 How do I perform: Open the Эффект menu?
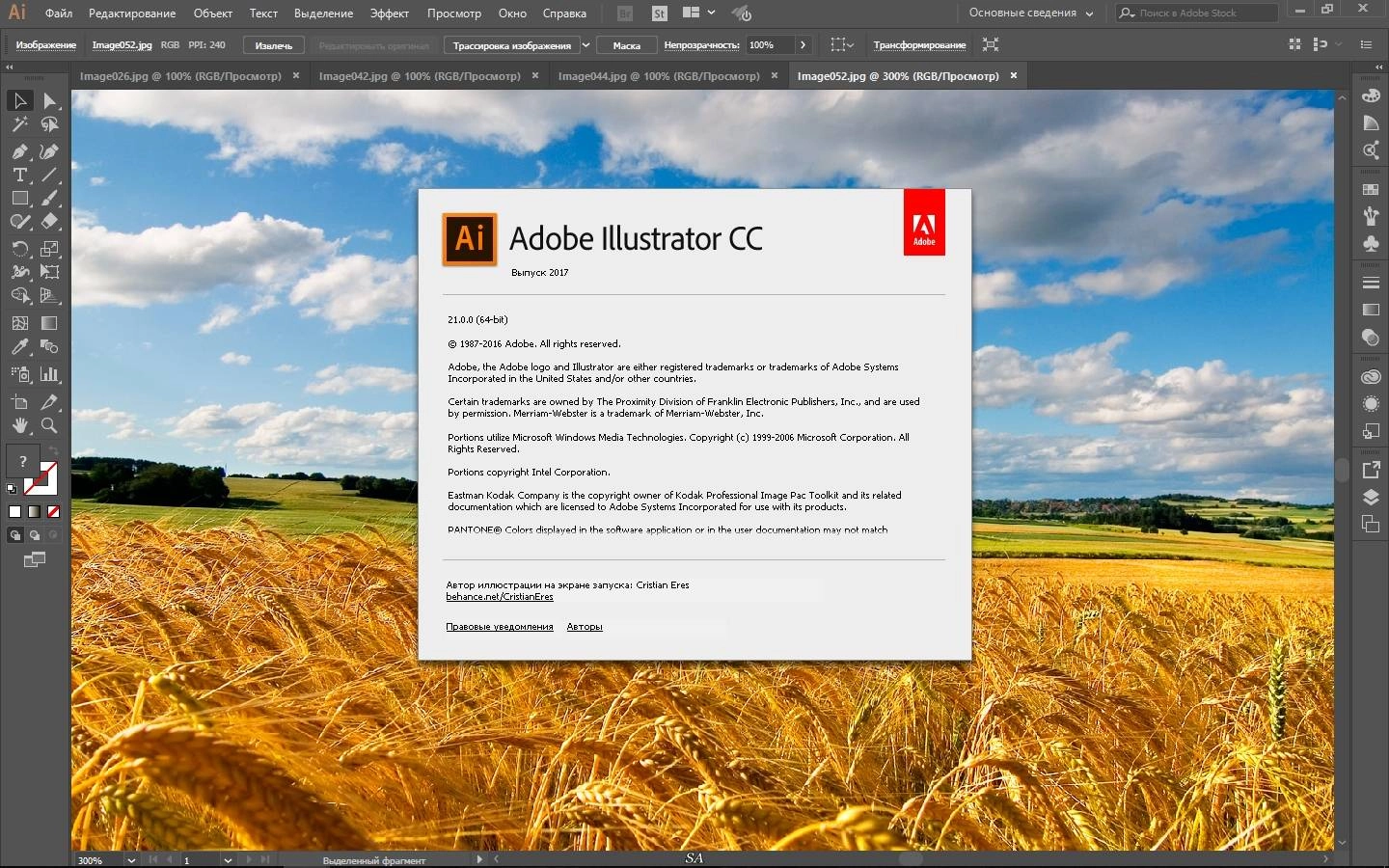(390, 14)
